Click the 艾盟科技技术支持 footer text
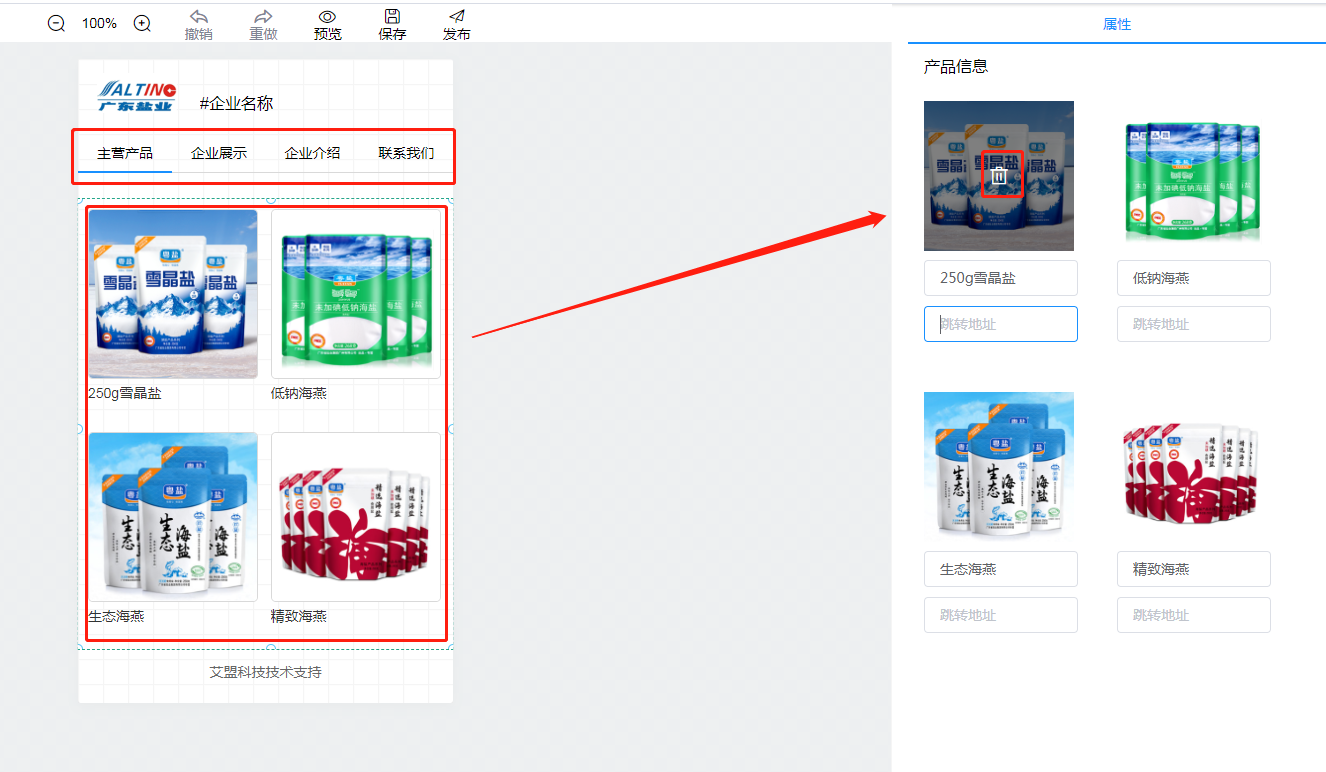 tap(266, 671)
